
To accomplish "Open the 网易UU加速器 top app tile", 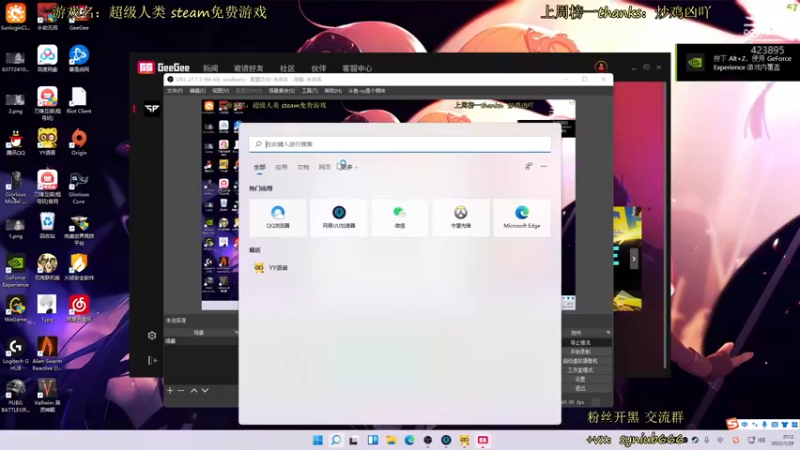I will tap(339, 218).
